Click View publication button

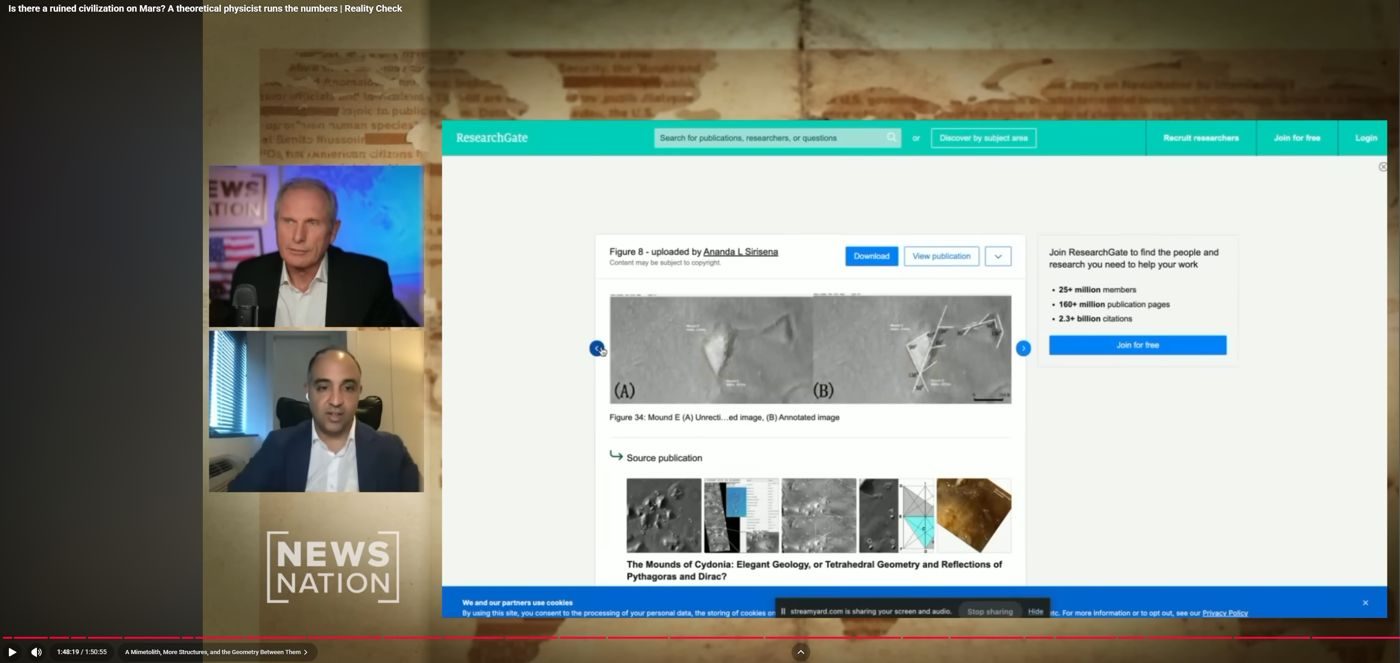tap(941, 256)
